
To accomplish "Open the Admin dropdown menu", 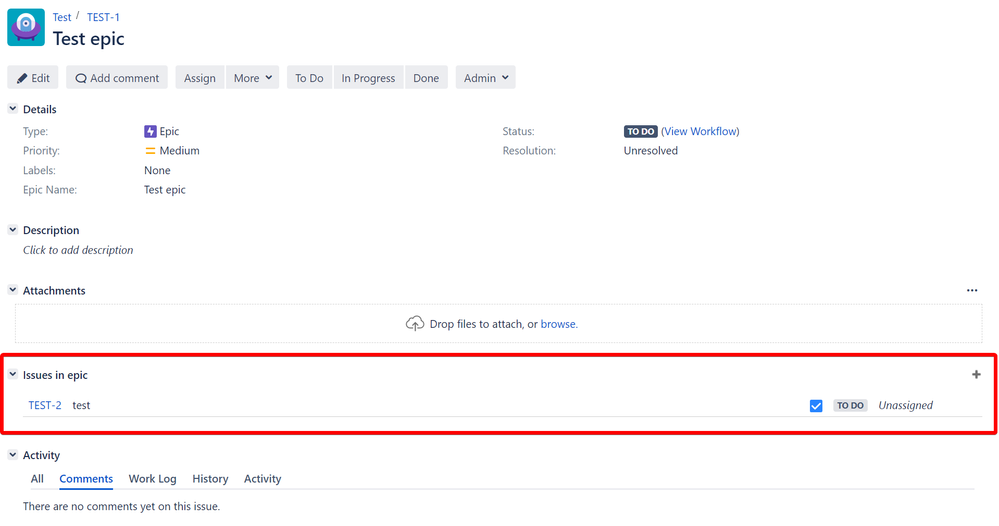I will tap(485, 78).
